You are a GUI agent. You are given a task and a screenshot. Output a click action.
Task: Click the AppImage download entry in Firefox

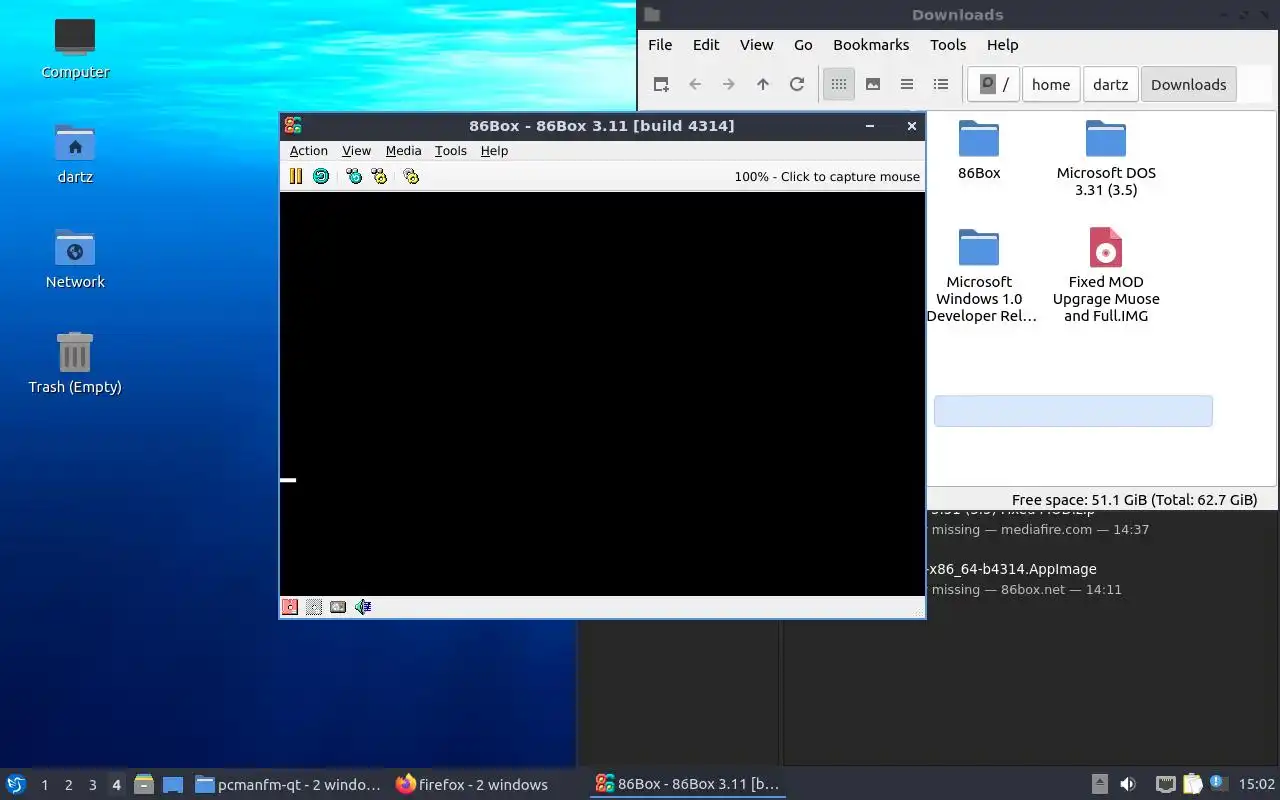point(1012,578)
